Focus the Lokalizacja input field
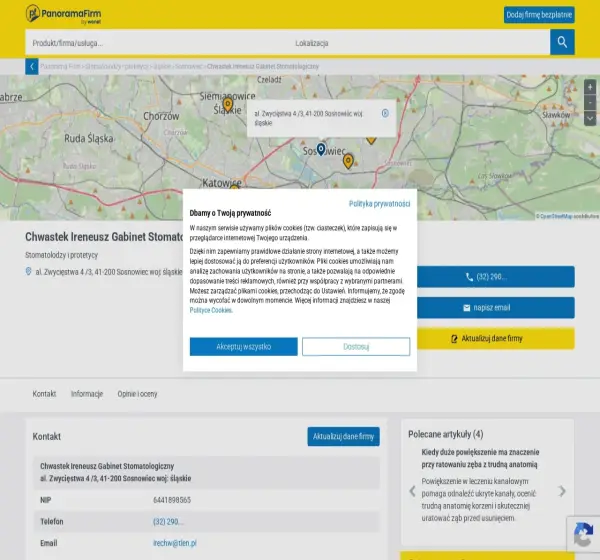This screenshot has height=560, width=600. click(419, 43)
